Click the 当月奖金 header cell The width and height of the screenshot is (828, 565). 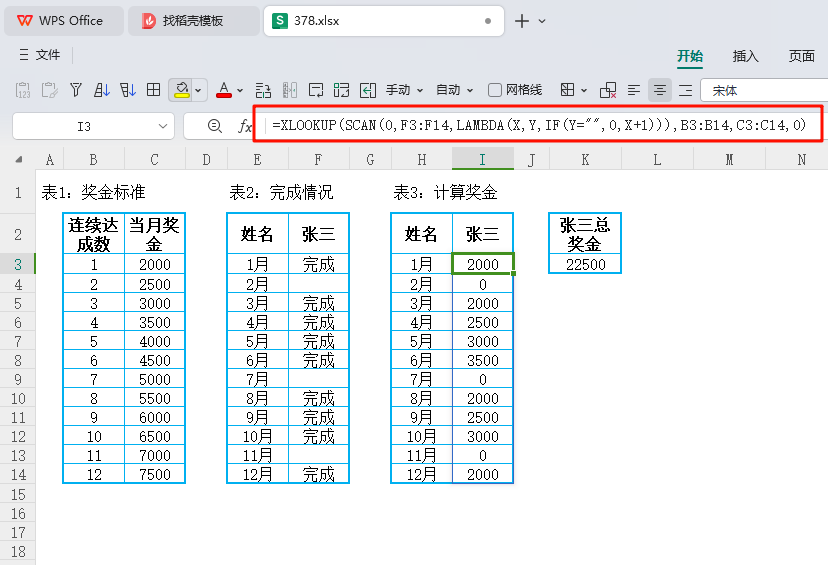[x=155, y=234]
